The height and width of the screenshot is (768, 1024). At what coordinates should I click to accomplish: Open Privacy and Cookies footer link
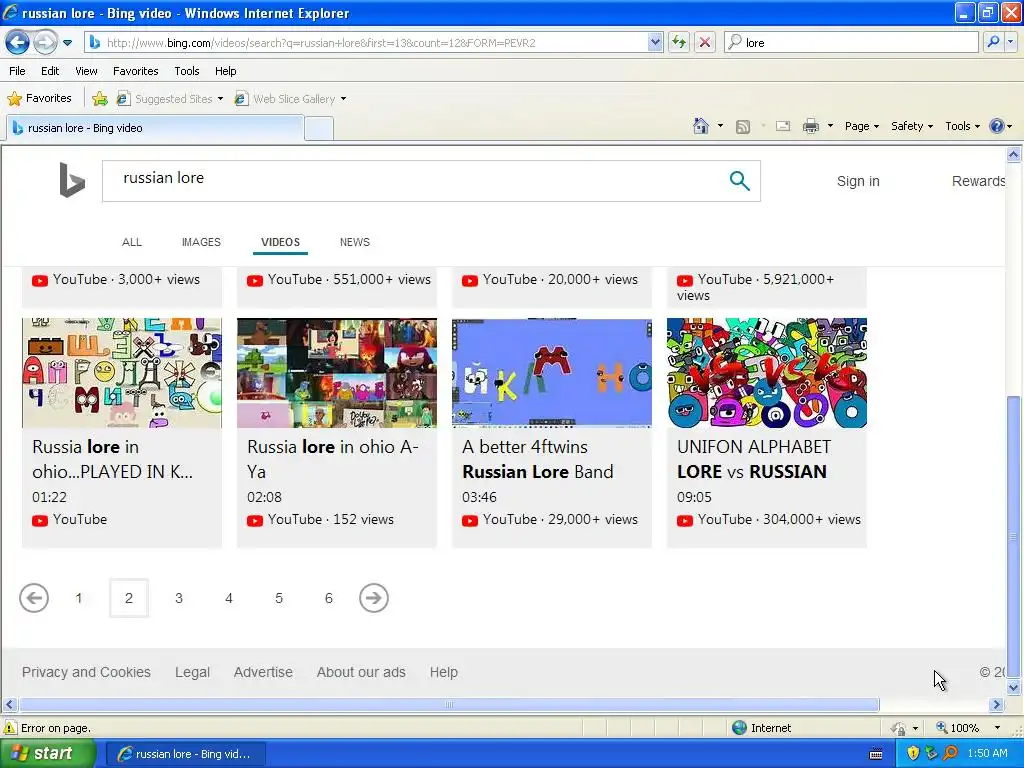tap(86, 672)
